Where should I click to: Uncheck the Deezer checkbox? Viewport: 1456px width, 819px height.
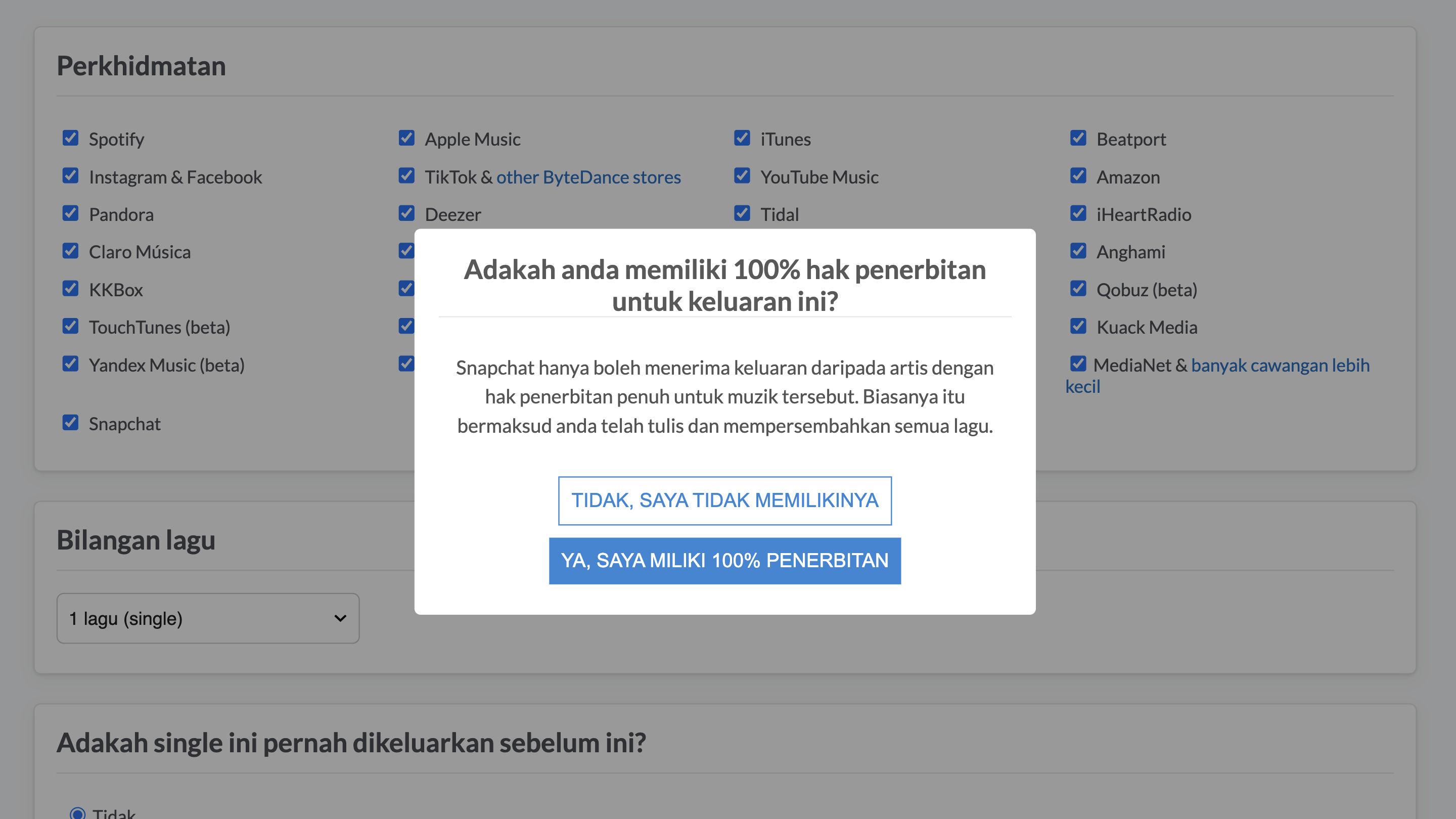(406, 213)
